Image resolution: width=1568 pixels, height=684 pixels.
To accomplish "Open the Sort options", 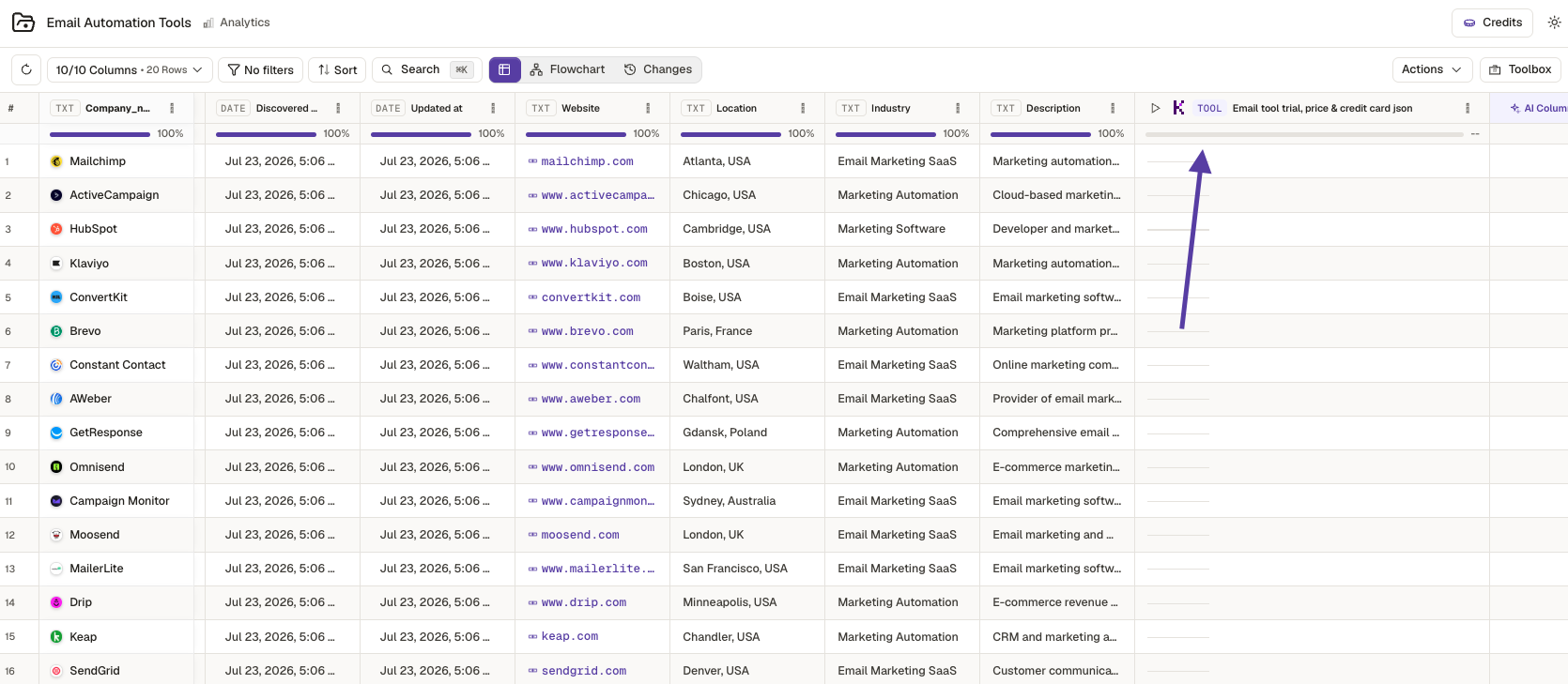I will [x=337, y=69].
